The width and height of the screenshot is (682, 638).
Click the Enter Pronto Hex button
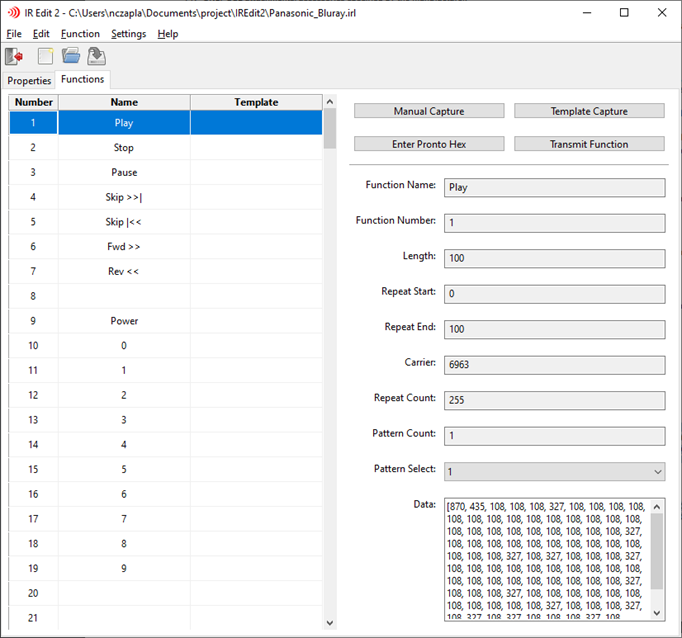[x=429, y=144]
